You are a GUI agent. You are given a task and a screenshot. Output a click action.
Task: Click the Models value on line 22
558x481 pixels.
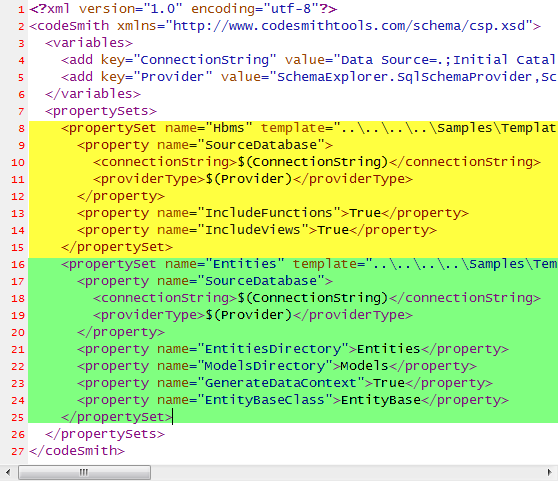point(364,366)
